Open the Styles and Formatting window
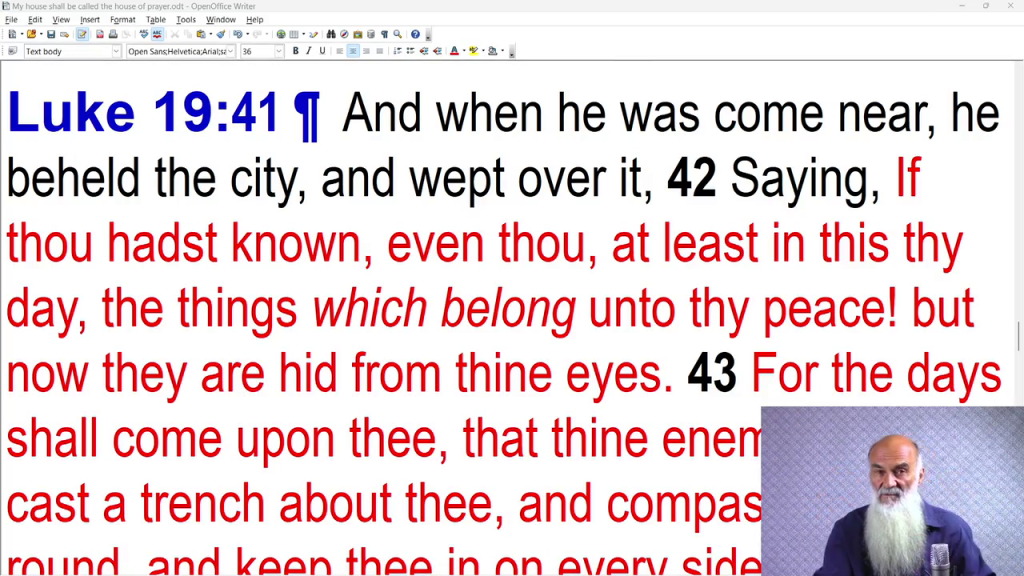The image size is (1024, 576). (12, 51)
